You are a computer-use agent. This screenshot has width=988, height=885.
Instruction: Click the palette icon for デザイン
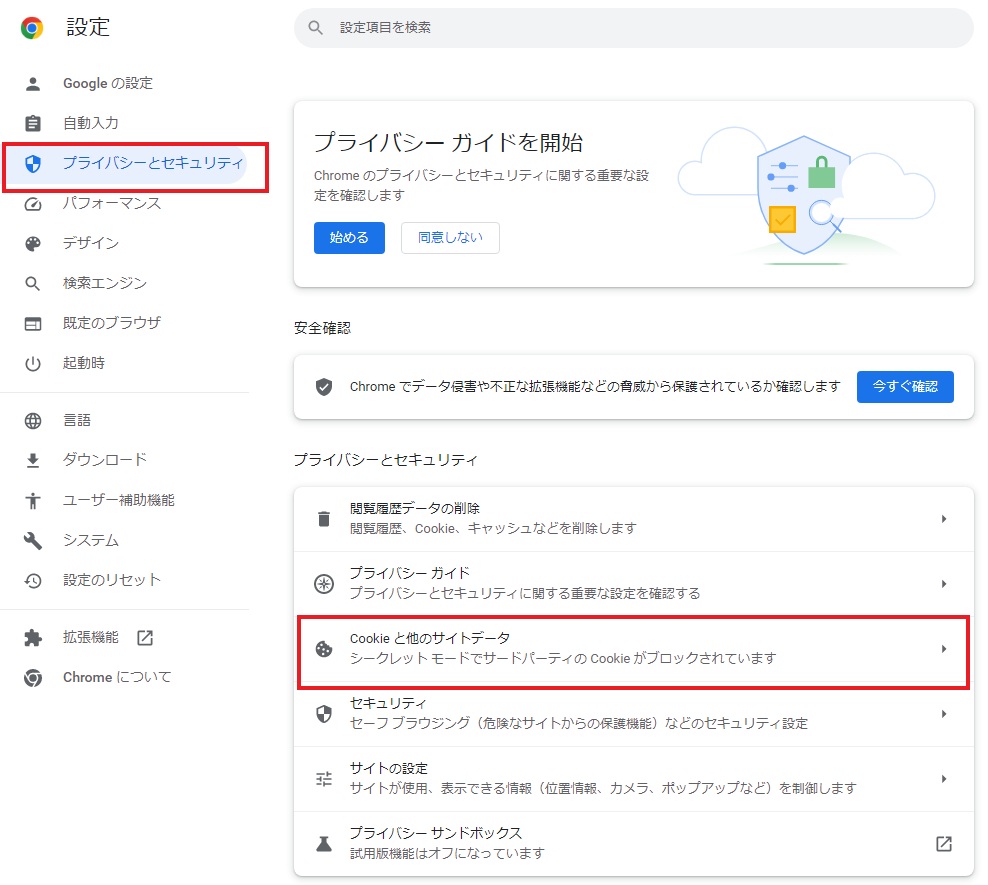pyautogui.click(x=33, y=244)
